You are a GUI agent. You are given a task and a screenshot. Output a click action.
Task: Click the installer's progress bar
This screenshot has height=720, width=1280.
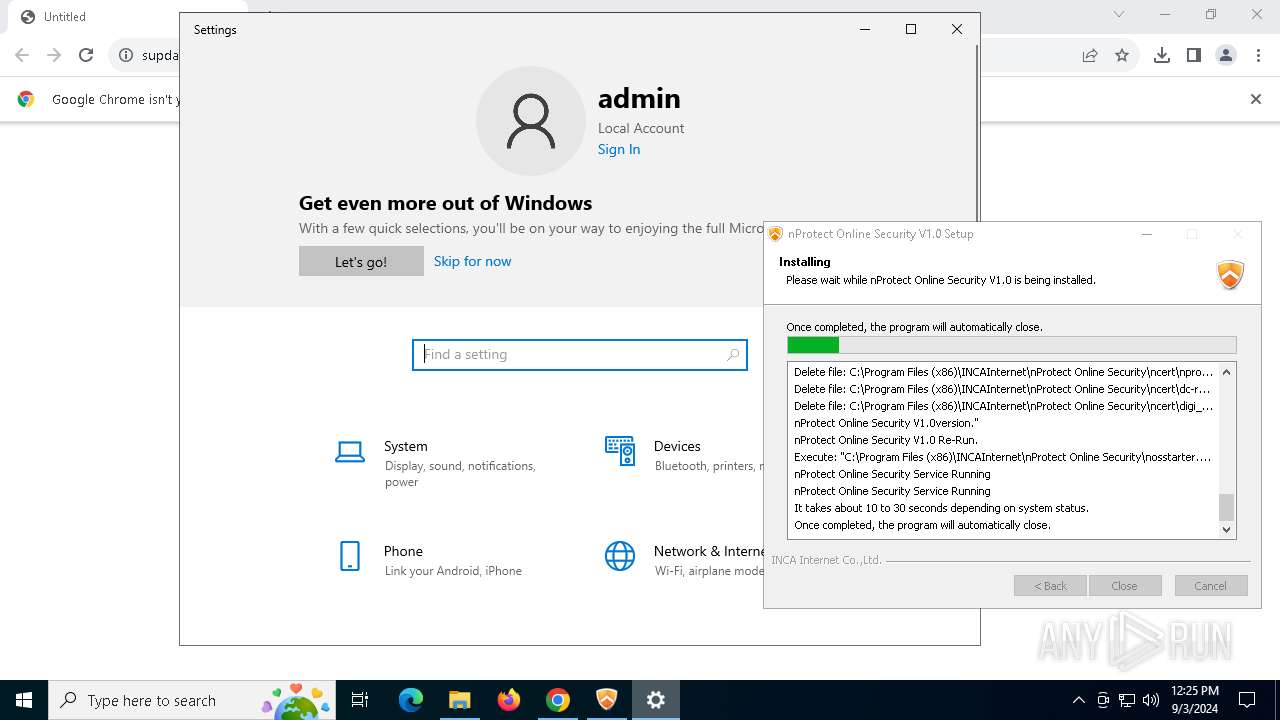[1011, 345]
